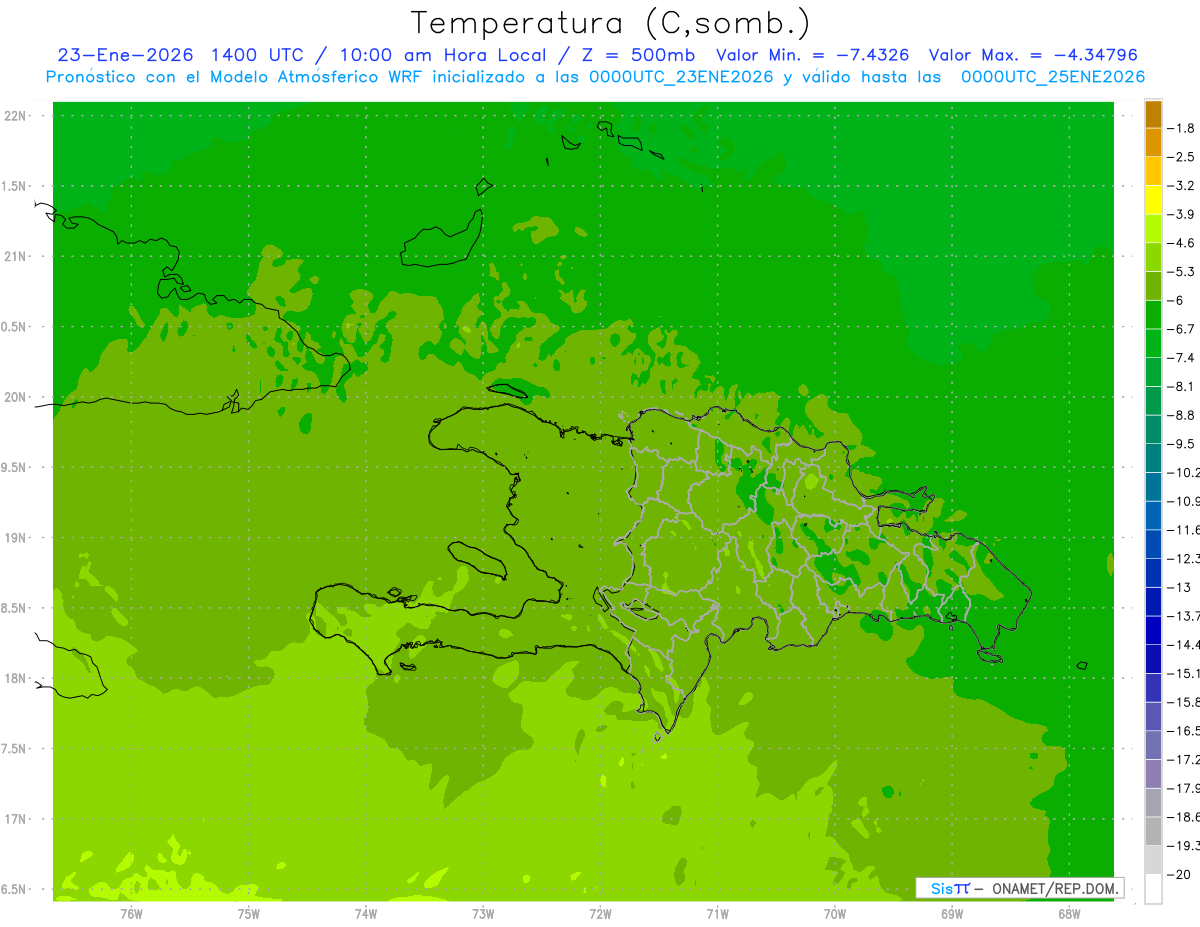Click the dark blue legend swatch between -13.7 and -14.4
This screenshot has width=1200, height=927.
coord(1153,630)
